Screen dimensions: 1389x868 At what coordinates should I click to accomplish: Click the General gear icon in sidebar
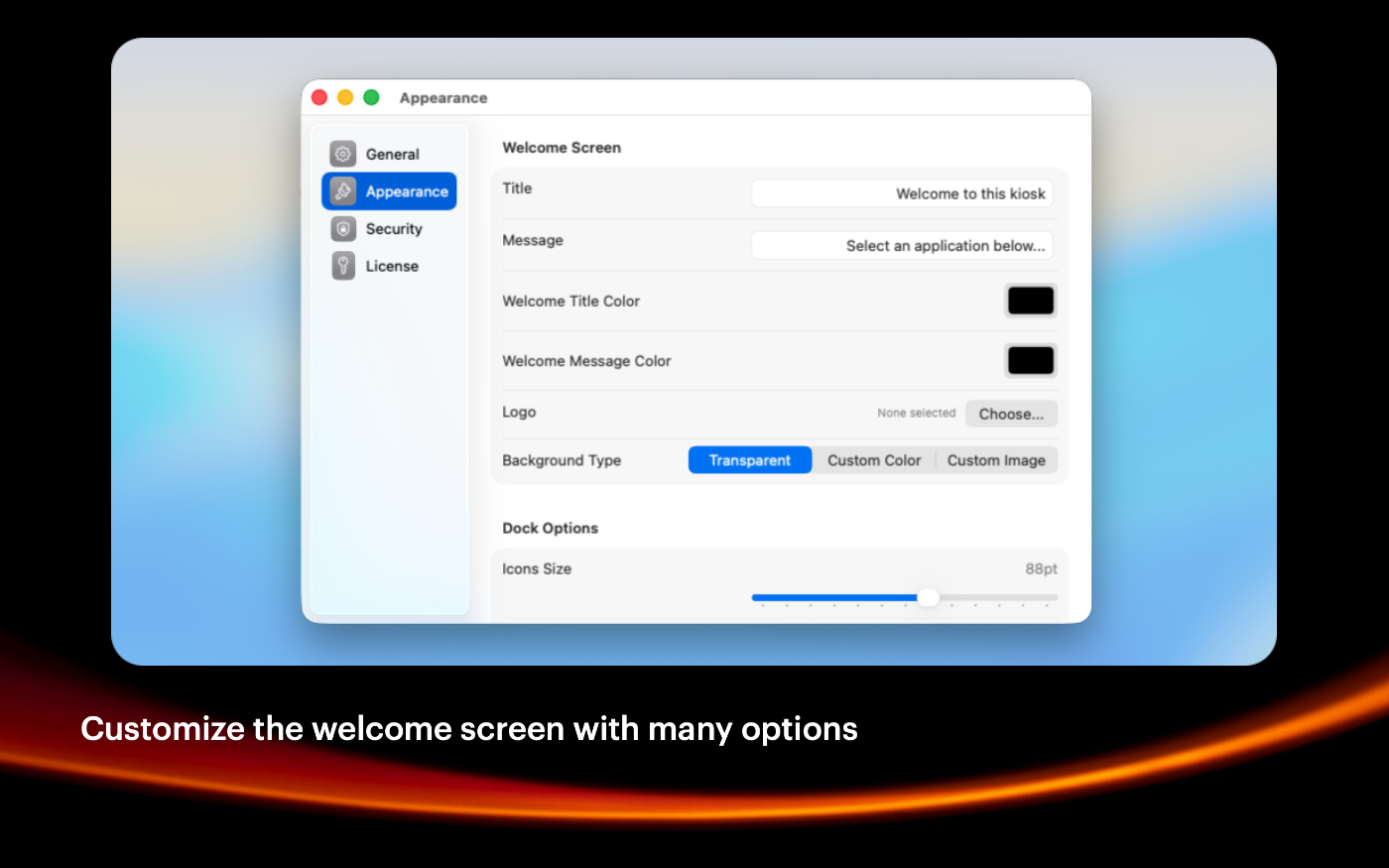pyautogui.click(x=343, y=154)
